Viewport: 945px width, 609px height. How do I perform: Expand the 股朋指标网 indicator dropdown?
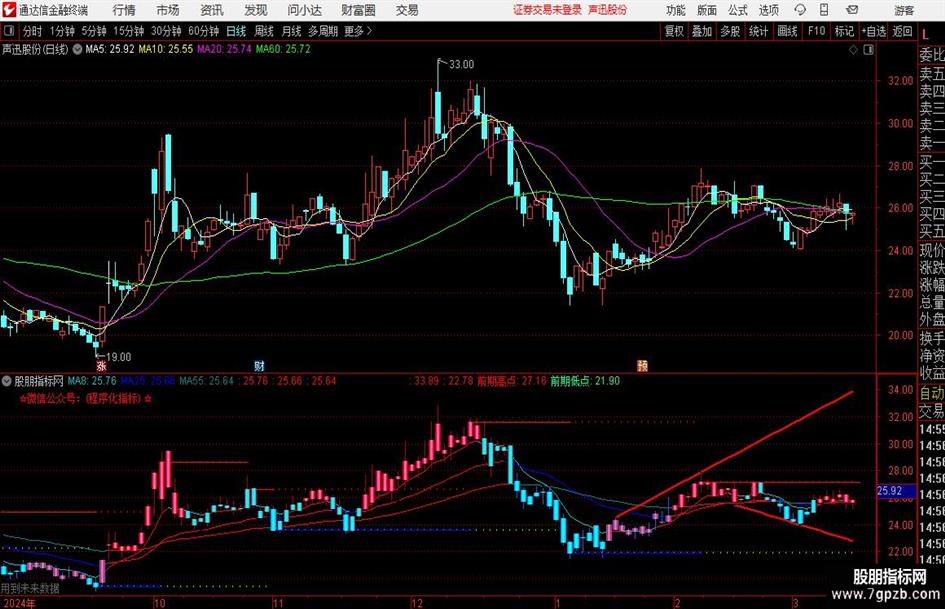(7, 381)
